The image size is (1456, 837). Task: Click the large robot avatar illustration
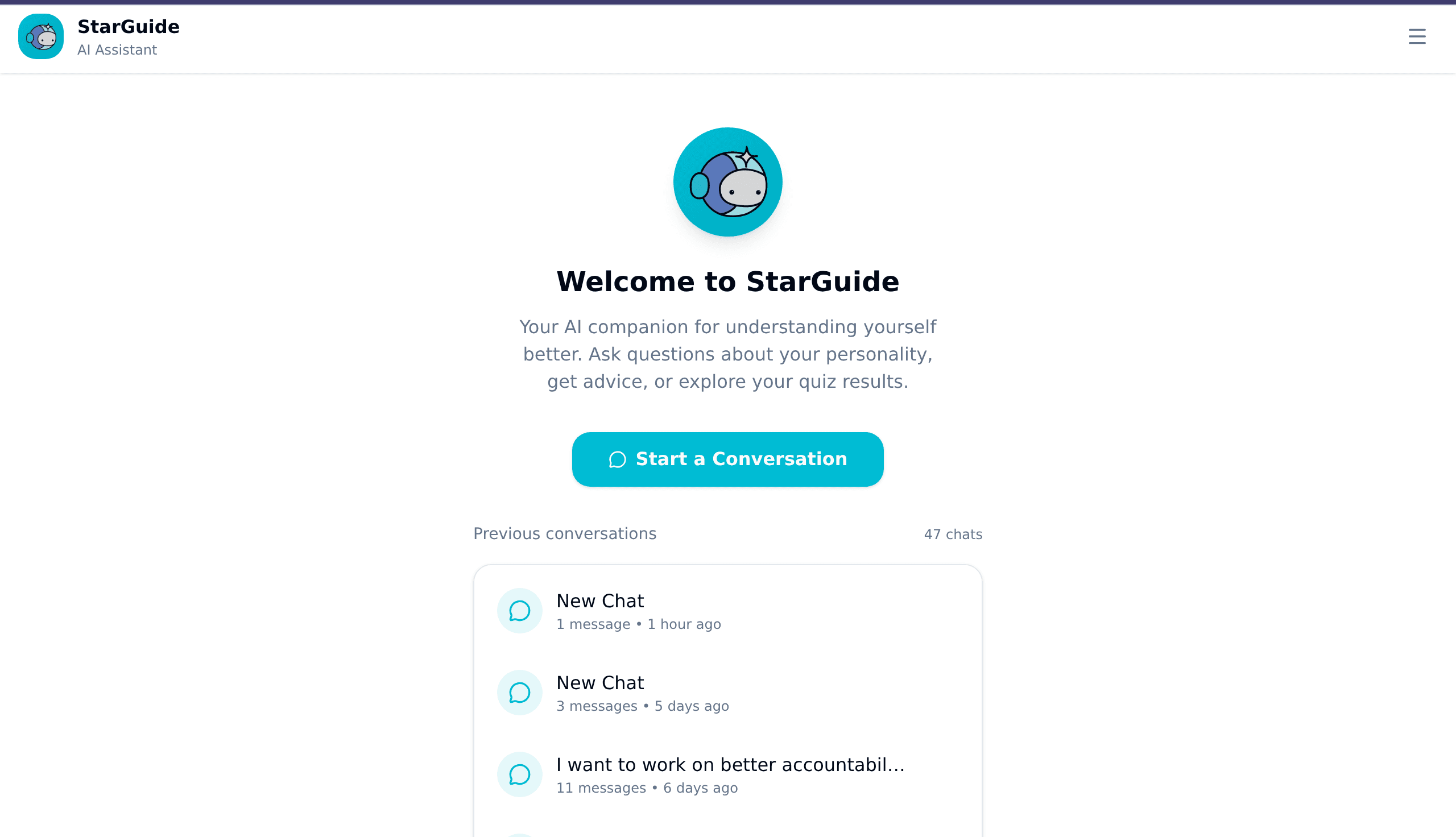point(727,181)
